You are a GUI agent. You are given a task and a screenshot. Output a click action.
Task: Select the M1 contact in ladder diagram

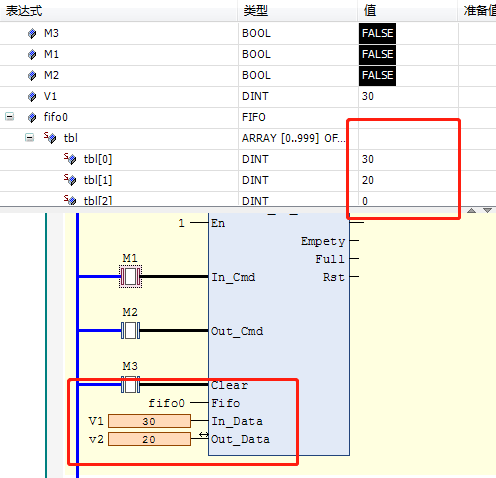131,276
